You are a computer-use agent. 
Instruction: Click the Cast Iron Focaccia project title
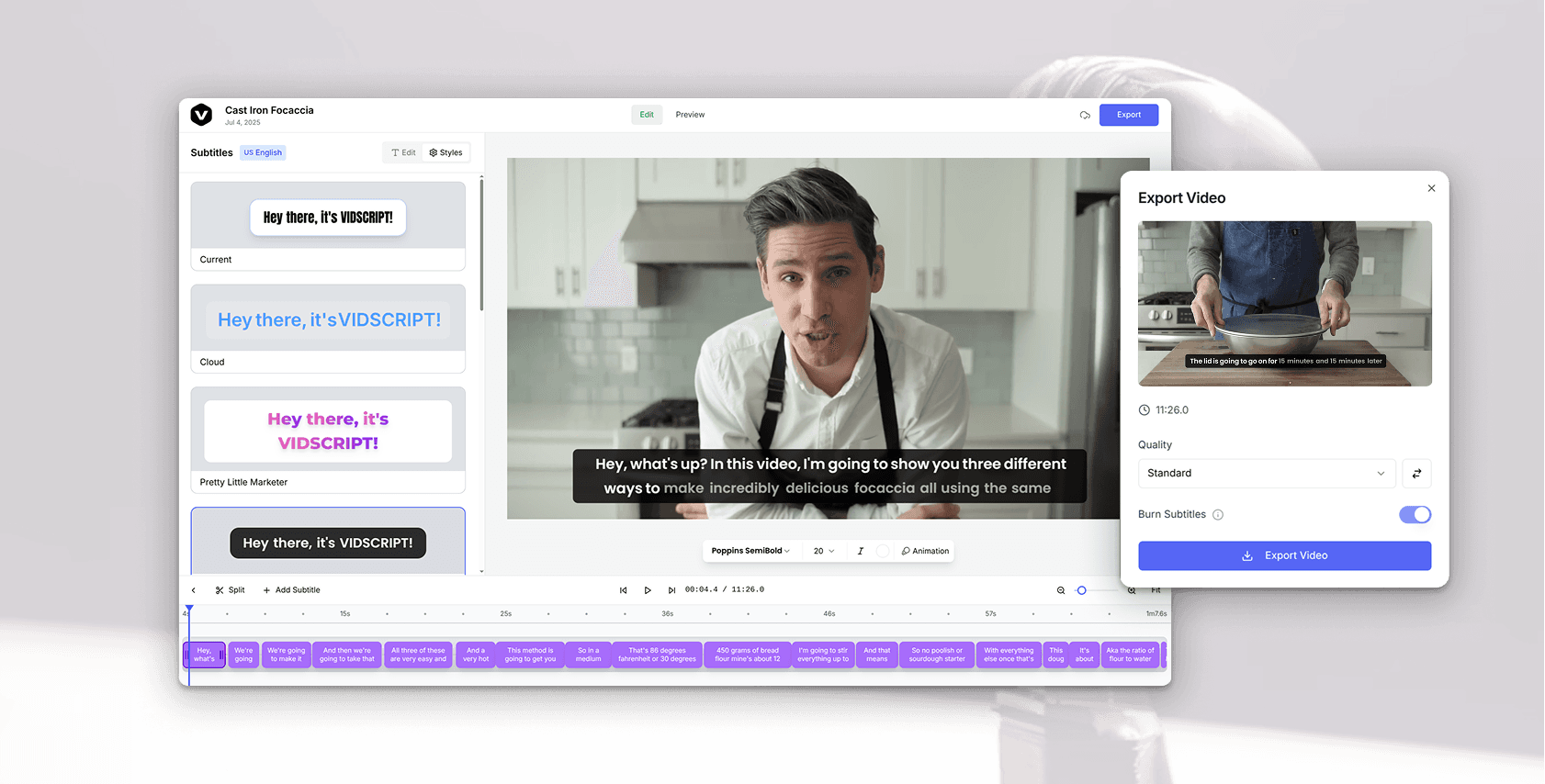pos(269,110)
